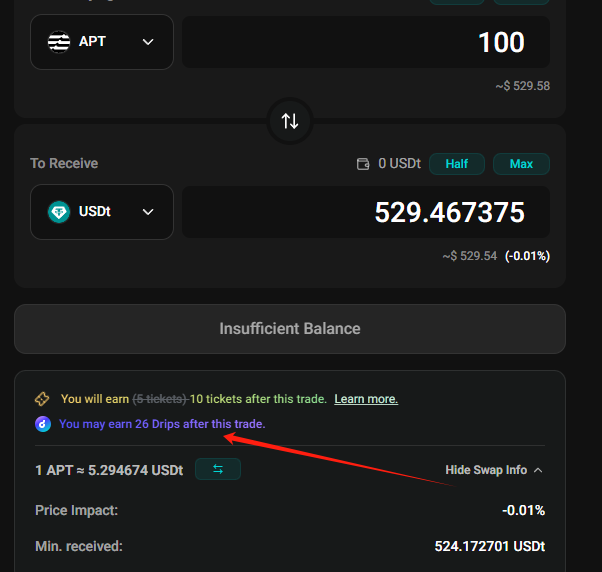Click the Hide Swap Info chevron arrow
Image resolution: width=602 pixels, height=572 pixels.
coord(538,470)
